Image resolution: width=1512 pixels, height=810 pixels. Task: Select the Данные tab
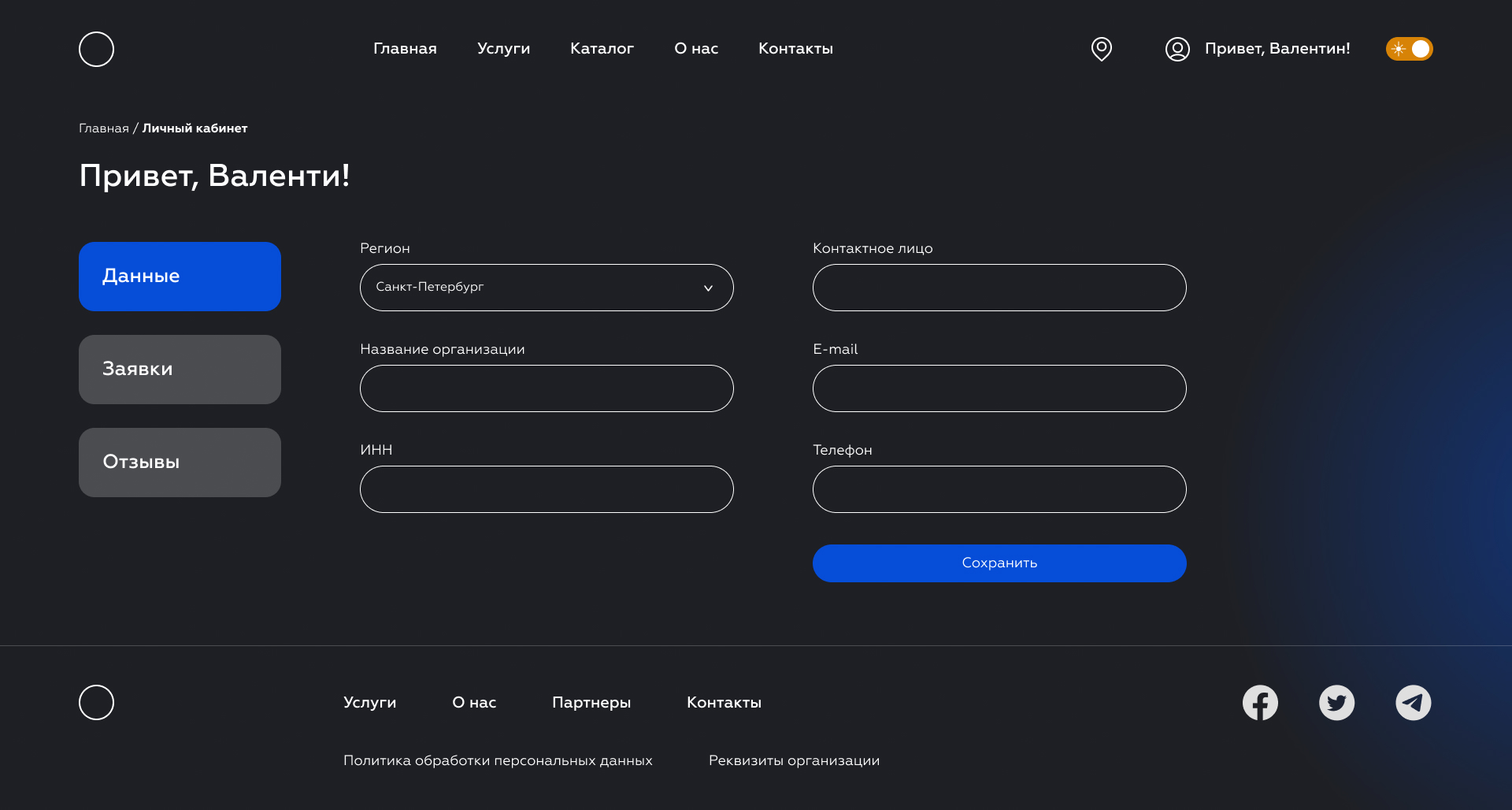point(180,277)
